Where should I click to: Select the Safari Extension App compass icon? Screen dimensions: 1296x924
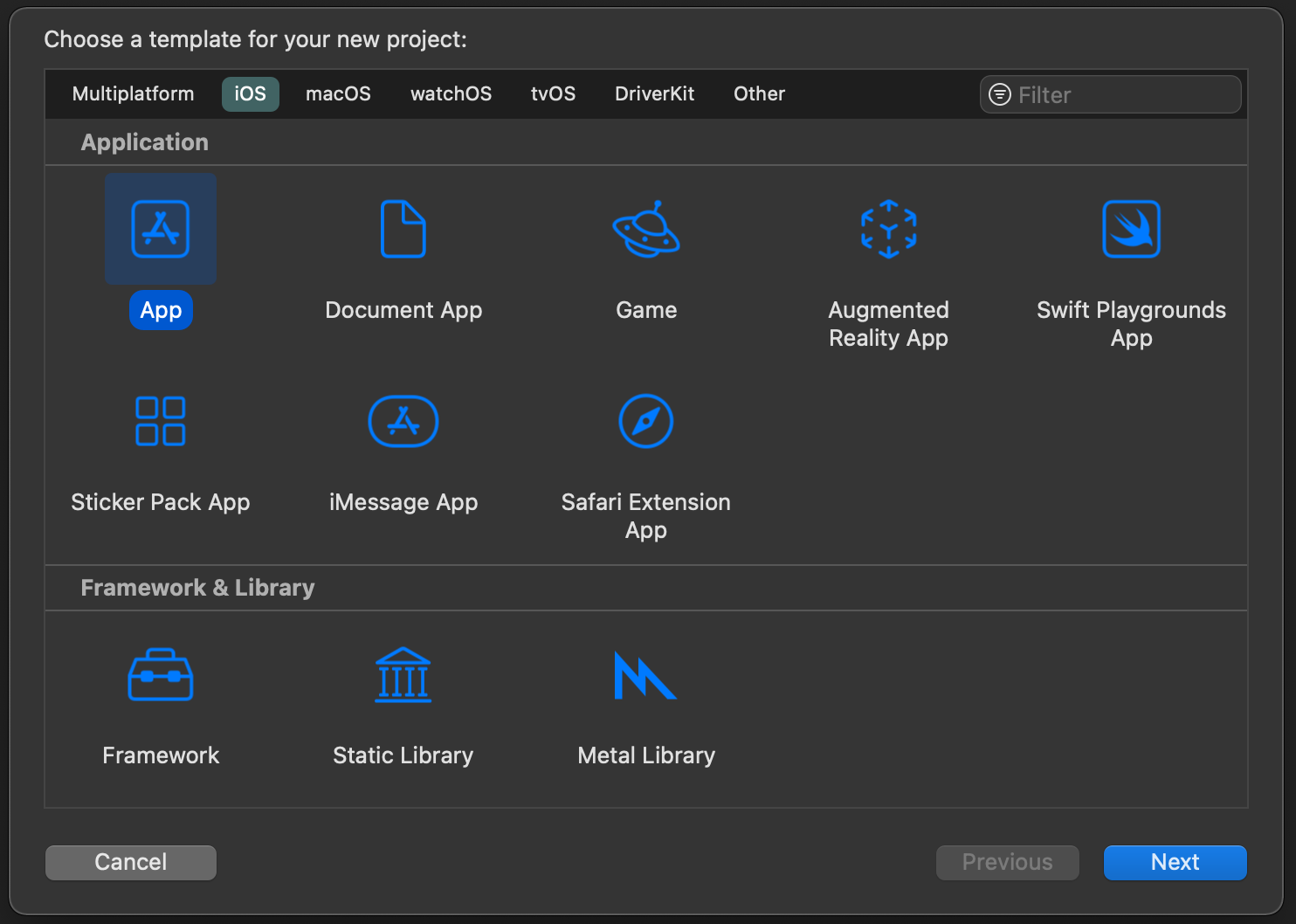pyautogui.click(x=646, y=421)
